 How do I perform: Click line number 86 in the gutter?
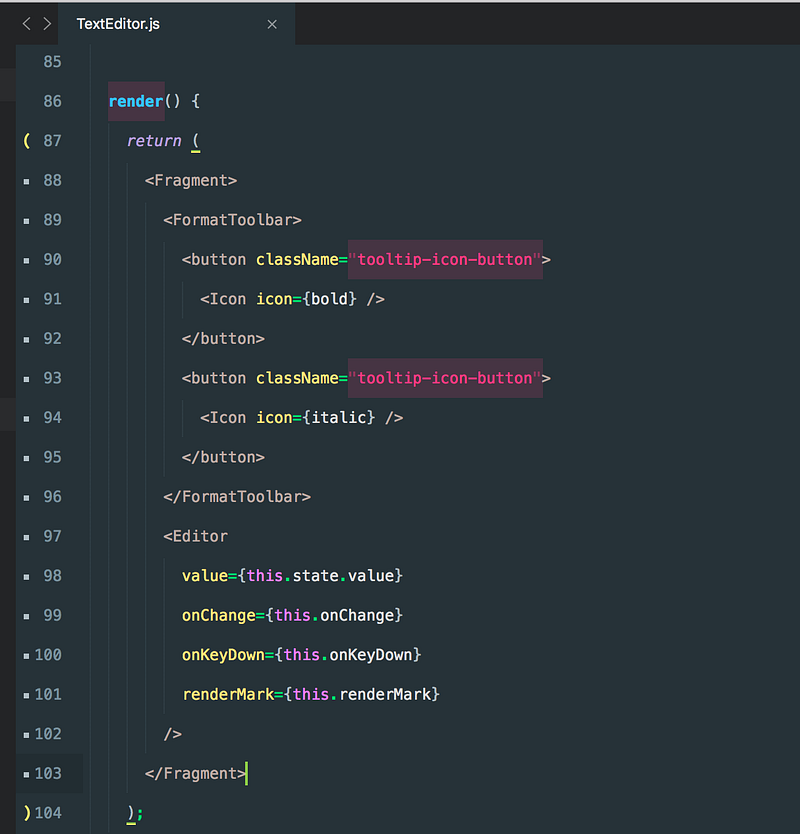(x=52, y=101)
